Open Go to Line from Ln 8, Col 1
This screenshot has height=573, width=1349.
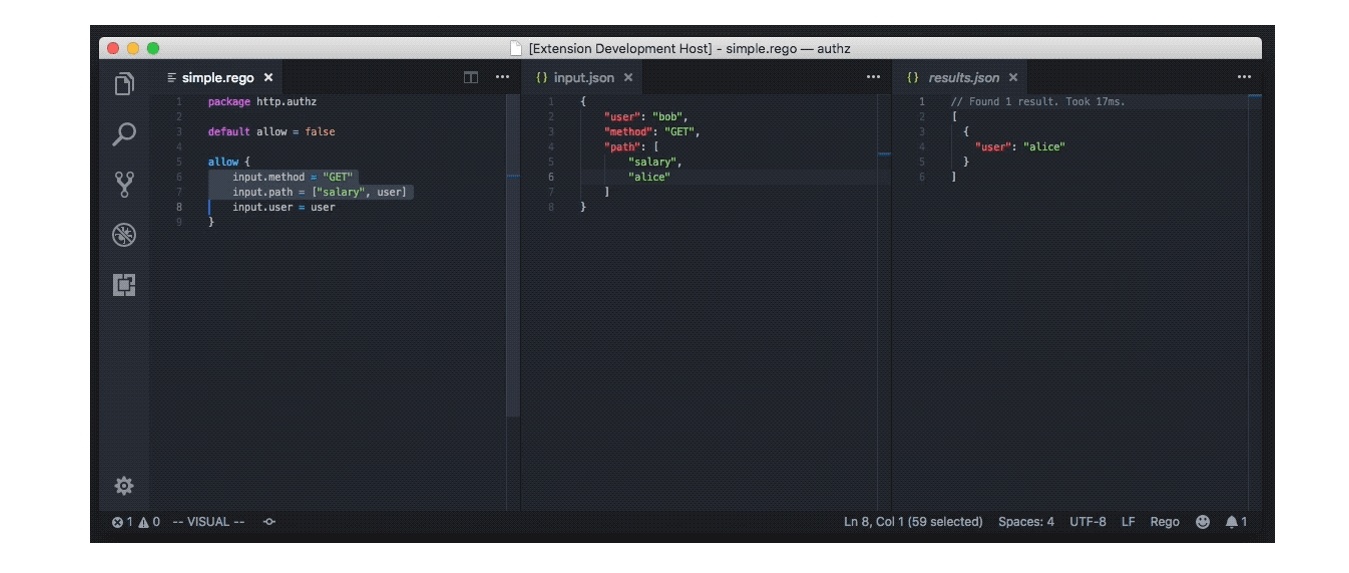(x=913, y=522)
